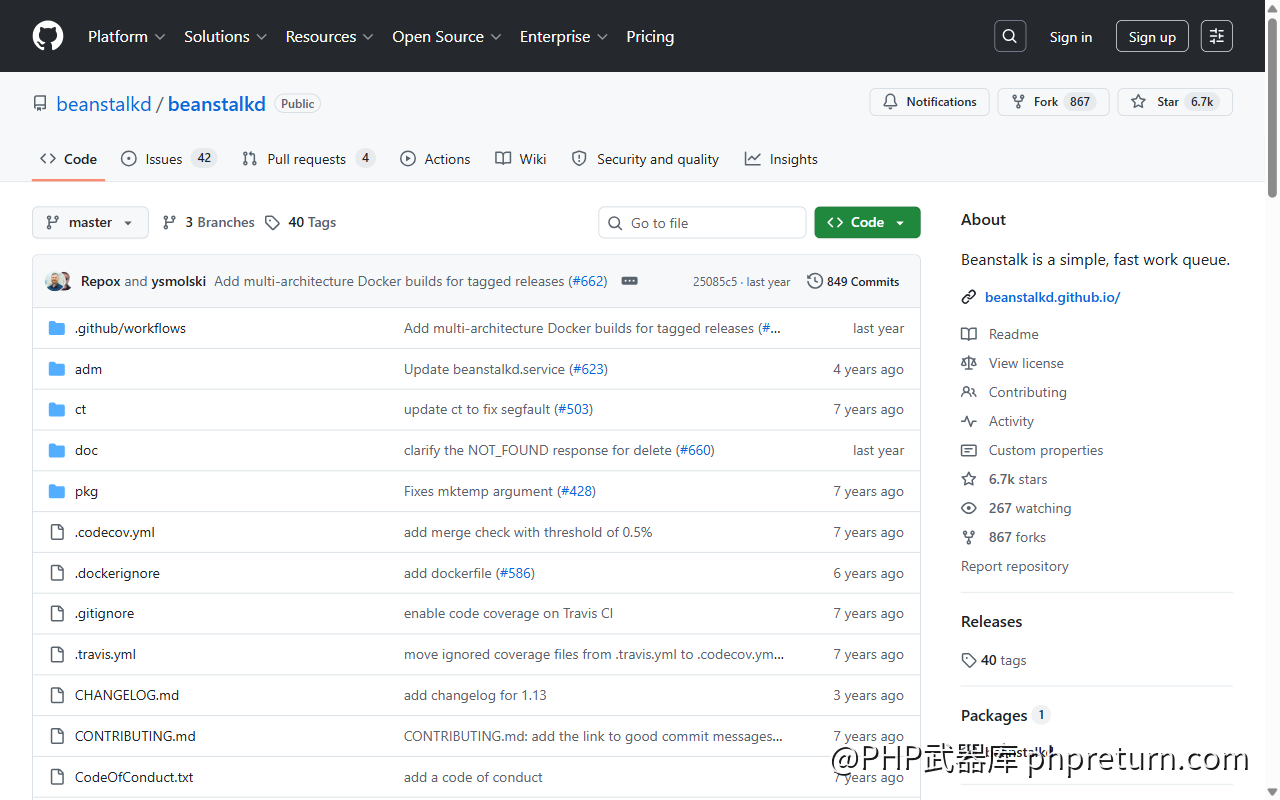The width and height of the screenshot is (1280, 800).
Task: Expand the Solutions menu
Action: (225, 36)
